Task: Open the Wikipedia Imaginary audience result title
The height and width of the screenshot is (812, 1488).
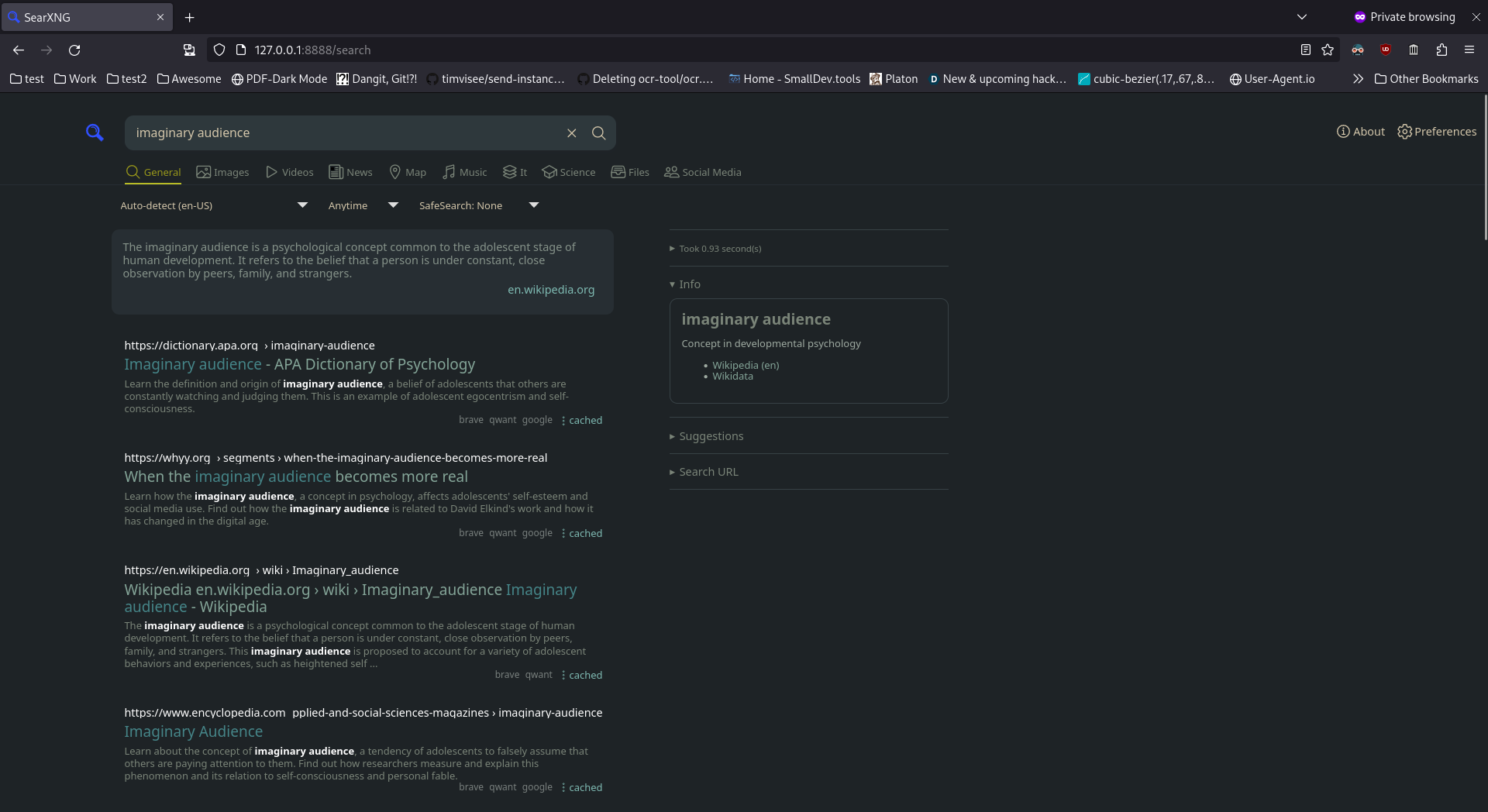Action: click(x=350, y=598)
